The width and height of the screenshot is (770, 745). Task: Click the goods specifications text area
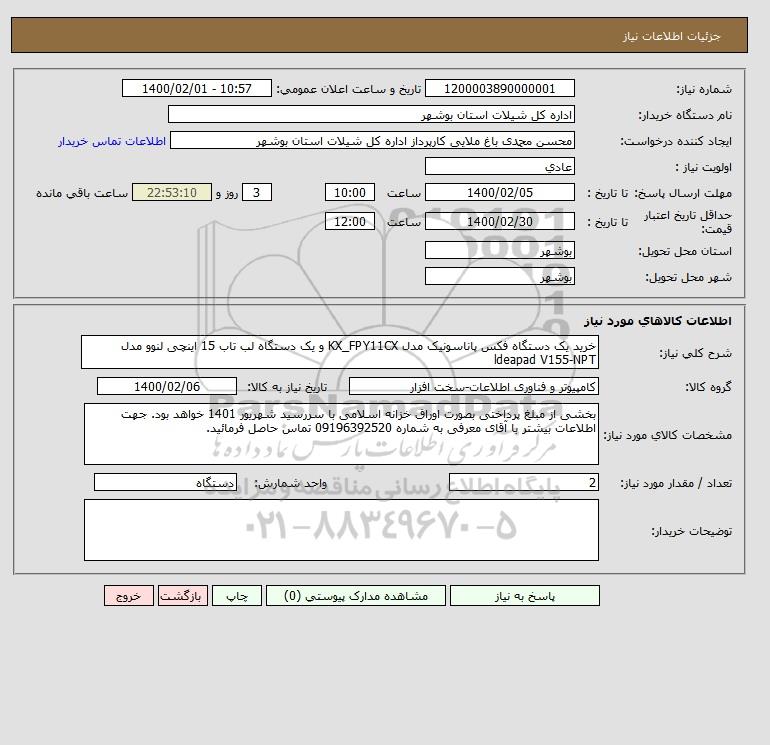[341, 434]
